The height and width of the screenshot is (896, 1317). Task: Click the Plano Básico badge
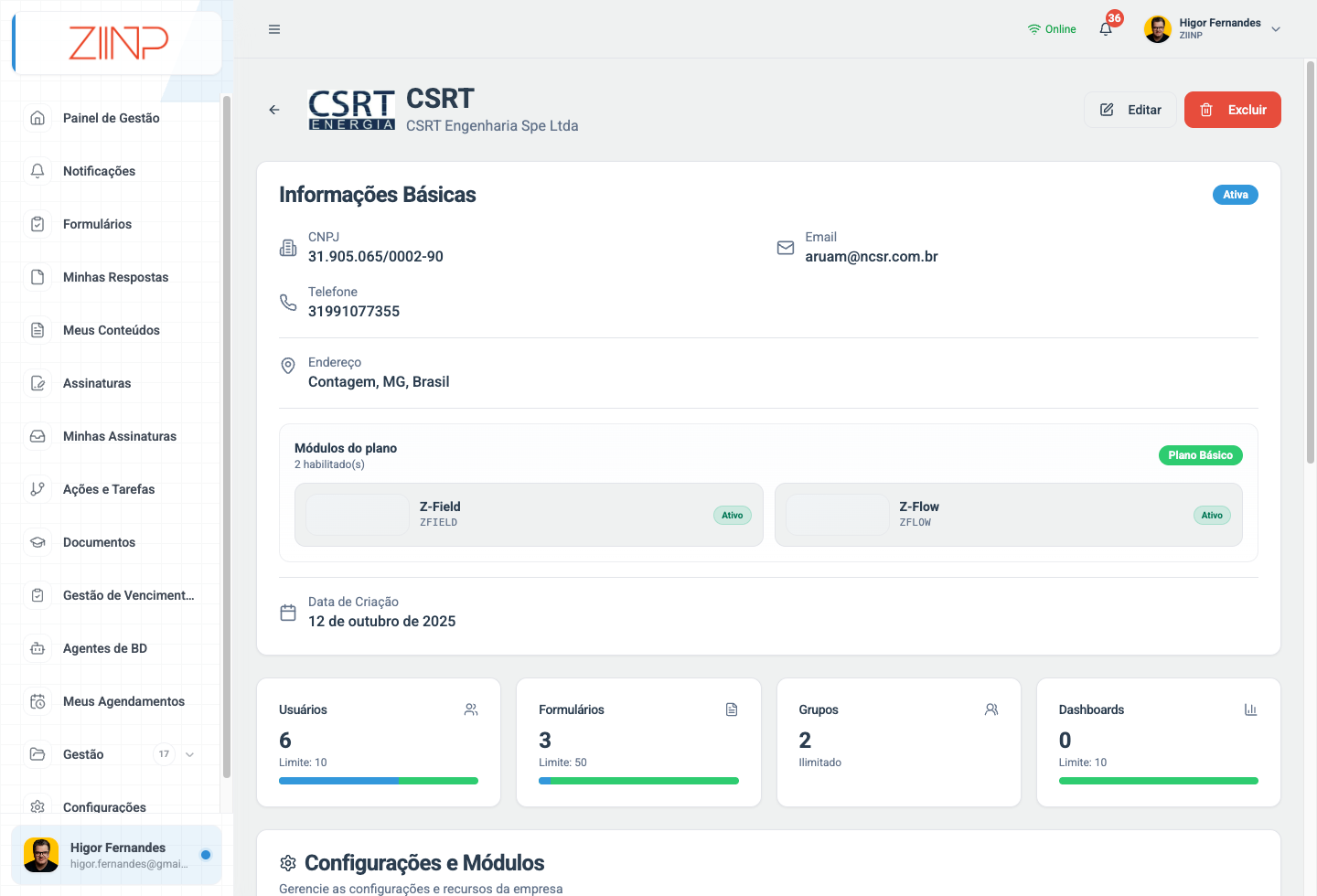click(1200, 455)
